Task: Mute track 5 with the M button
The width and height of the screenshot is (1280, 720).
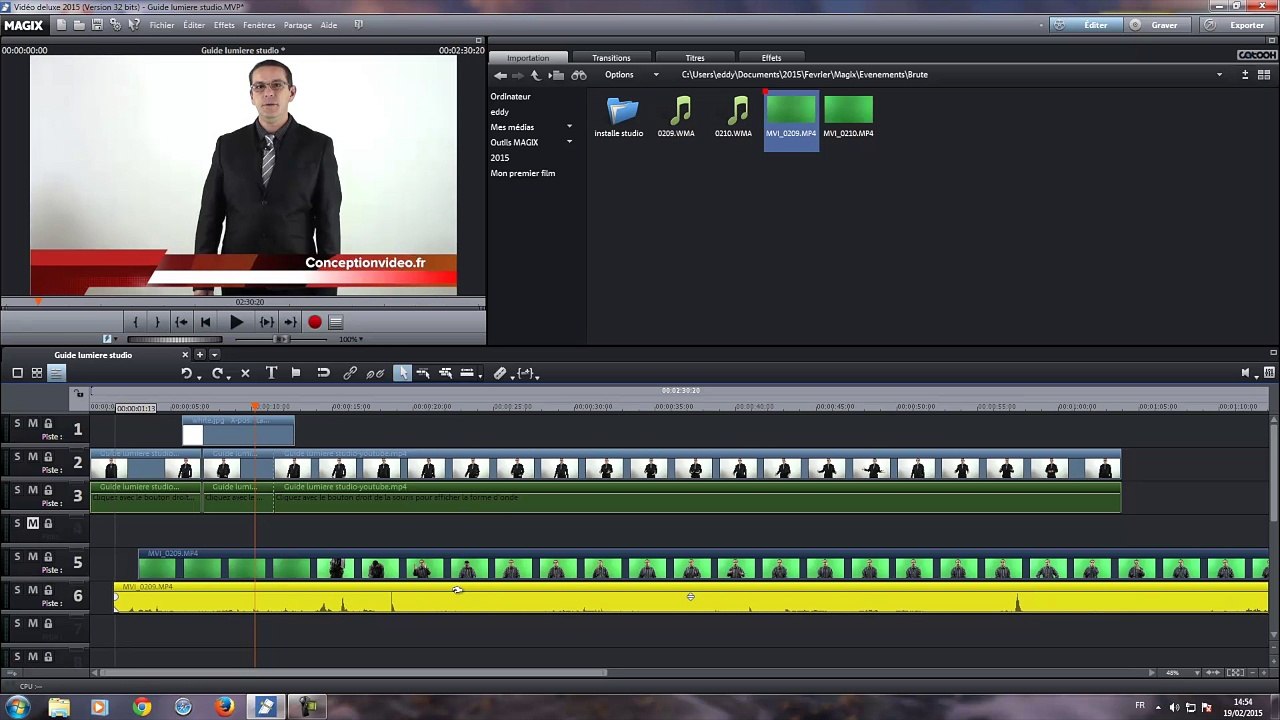Action: tap(32, 556)
